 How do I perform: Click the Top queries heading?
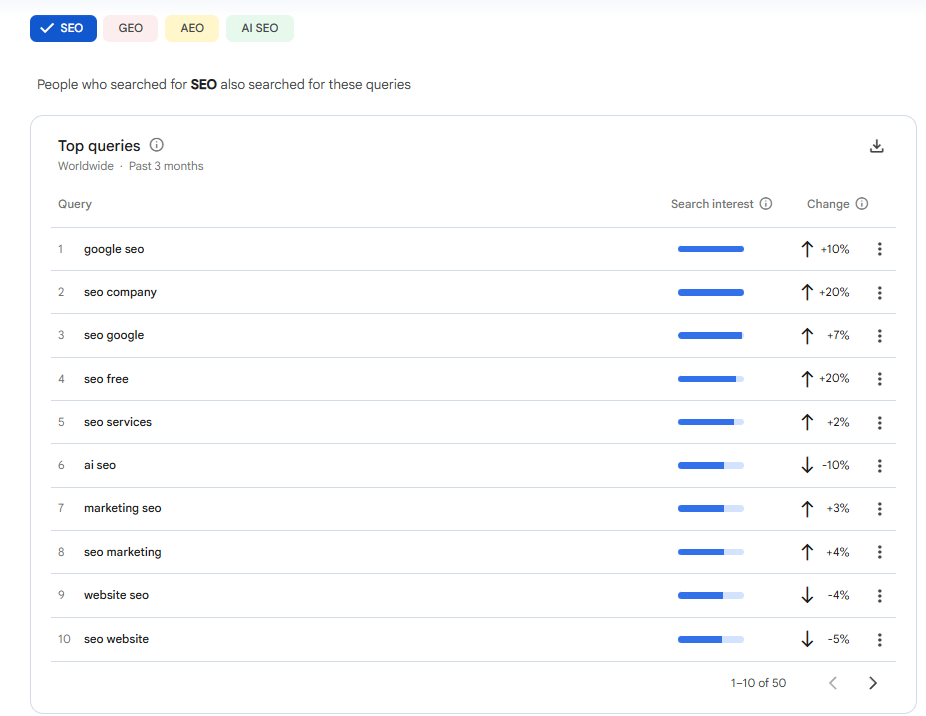99,146
